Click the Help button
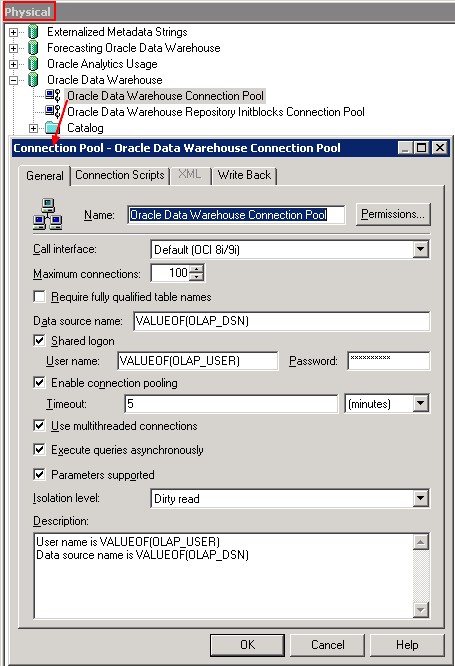The width and height of the screenshot is (455, 666). (407, 645)
